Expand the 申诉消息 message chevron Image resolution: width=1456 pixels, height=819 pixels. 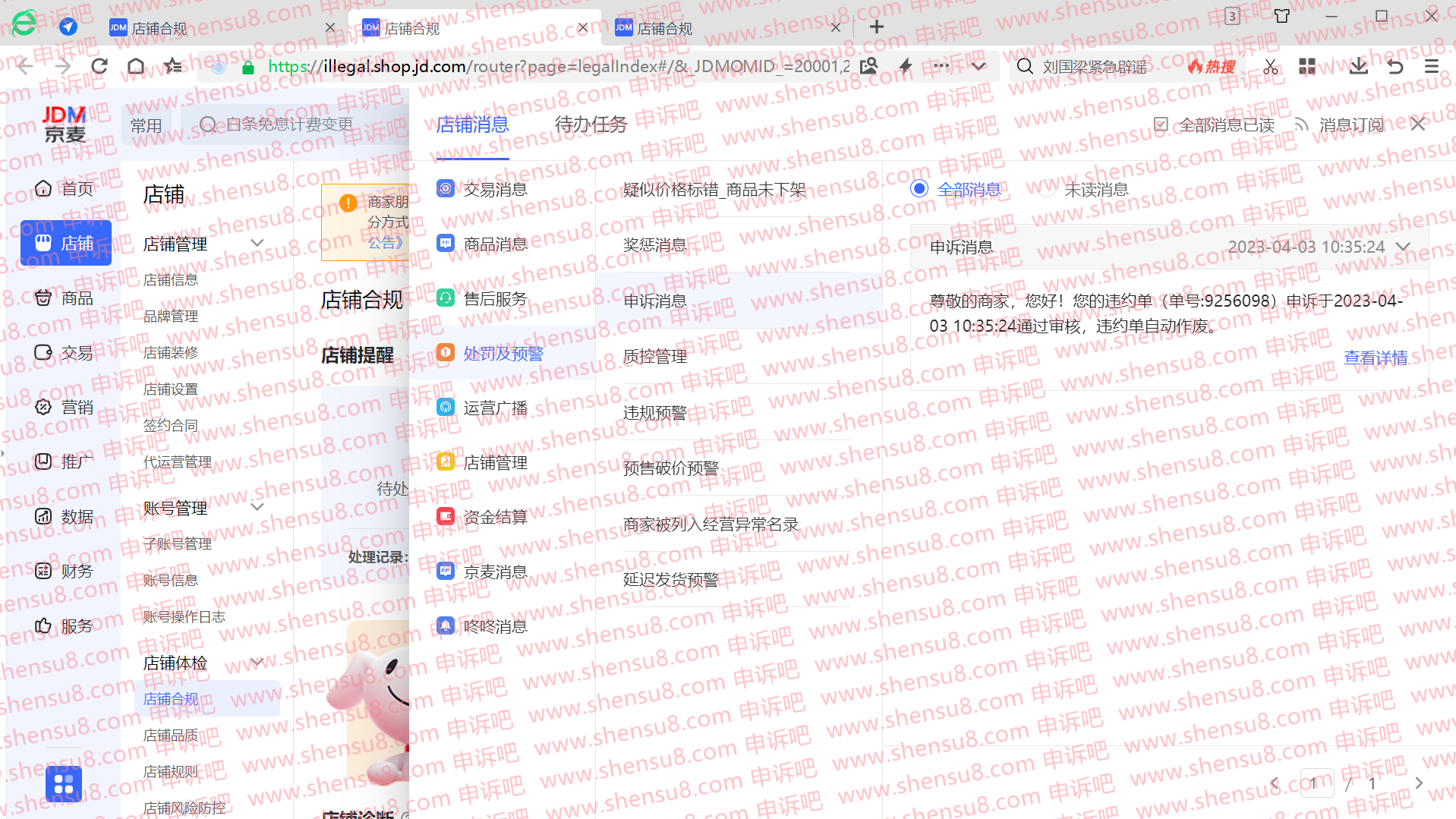pyautogui.click(x=1403, y=247)
